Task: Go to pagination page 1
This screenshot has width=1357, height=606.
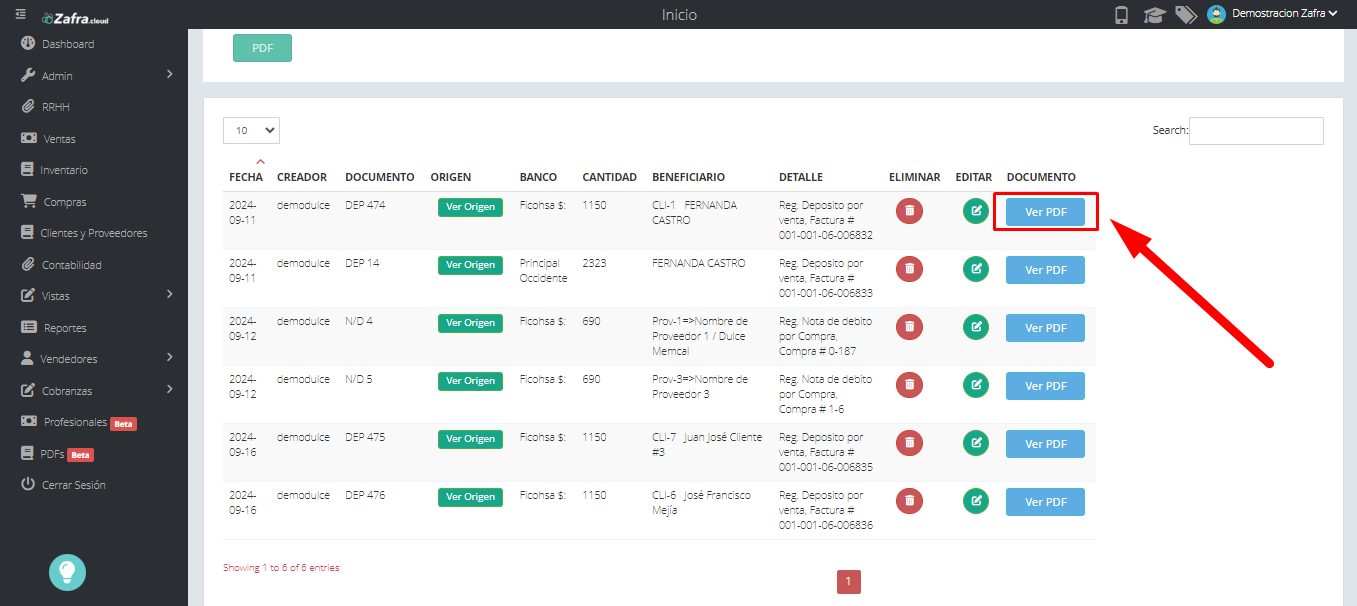Action: click(848, 582)
